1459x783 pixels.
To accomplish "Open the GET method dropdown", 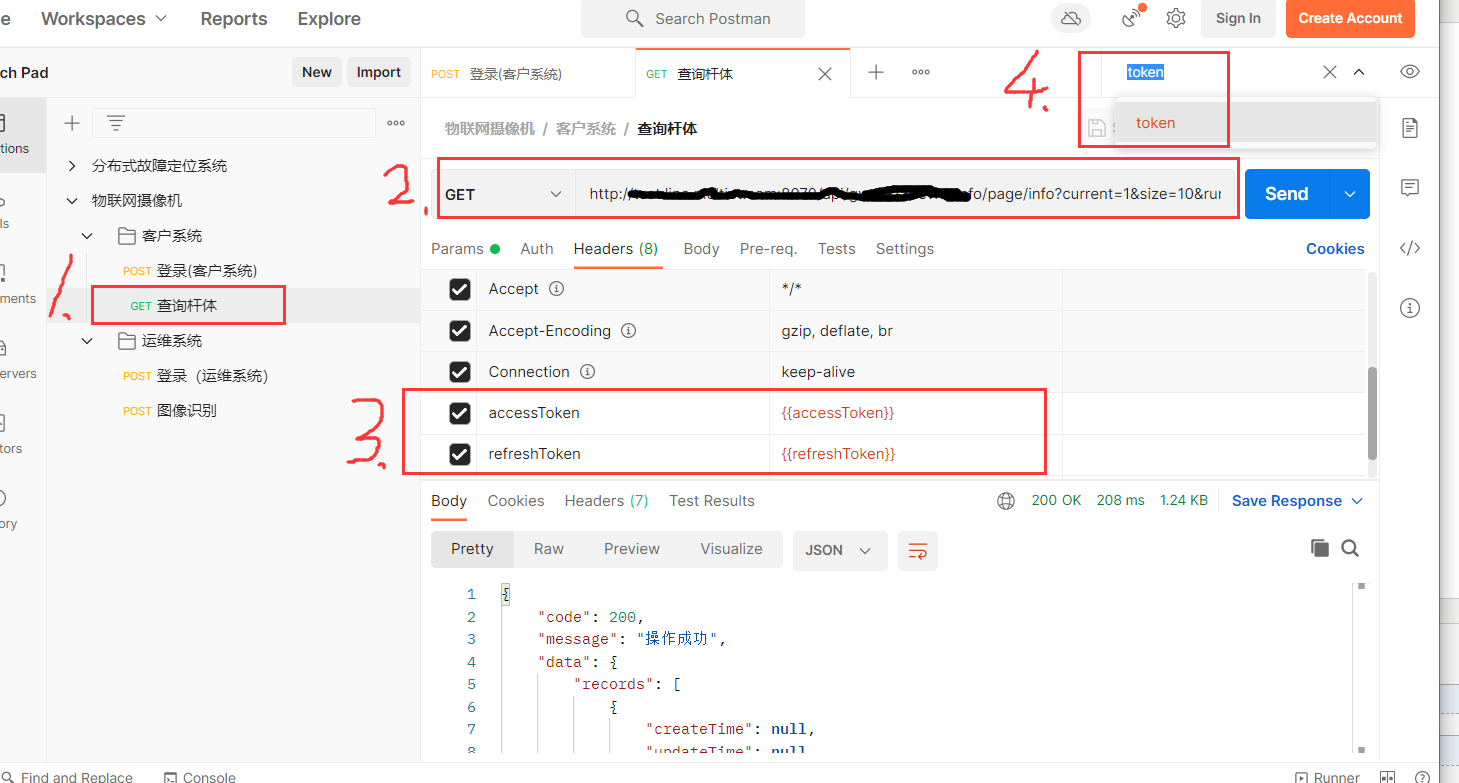I will 504,195.
